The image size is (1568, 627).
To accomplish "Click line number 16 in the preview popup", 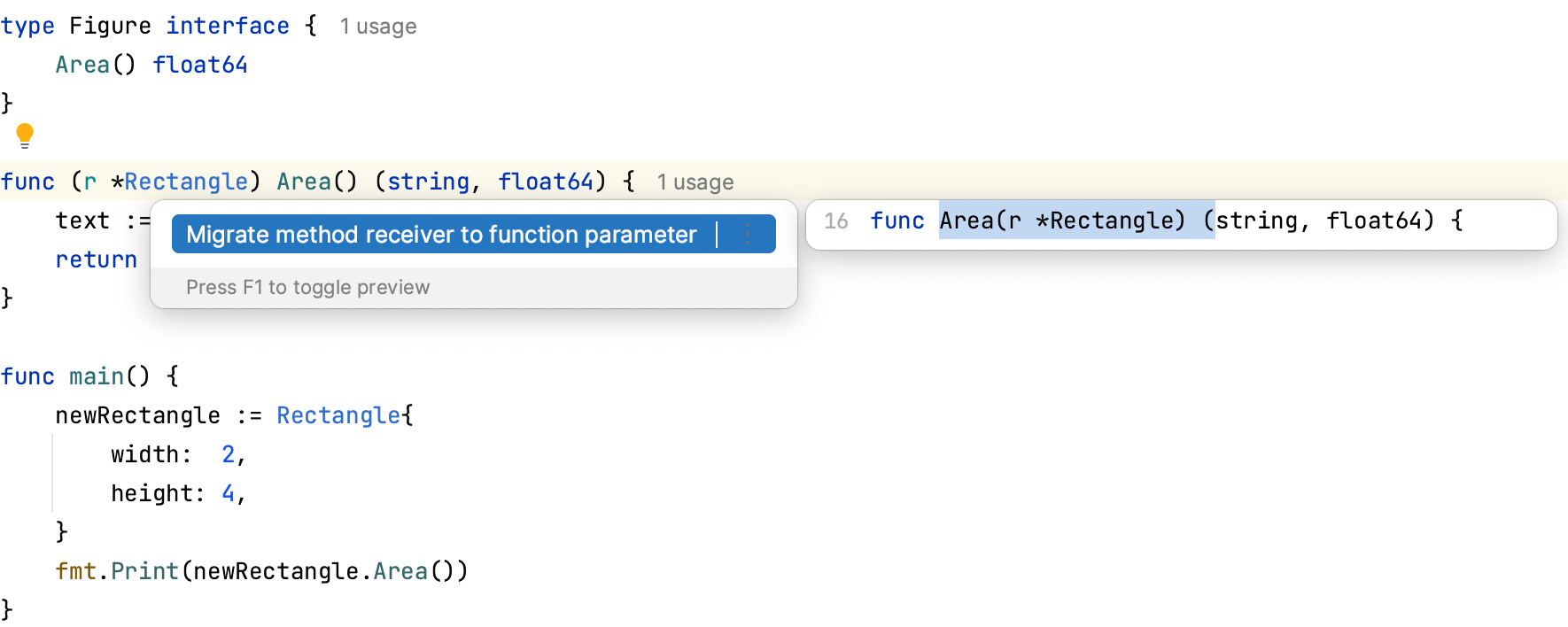I will [835, 221].
